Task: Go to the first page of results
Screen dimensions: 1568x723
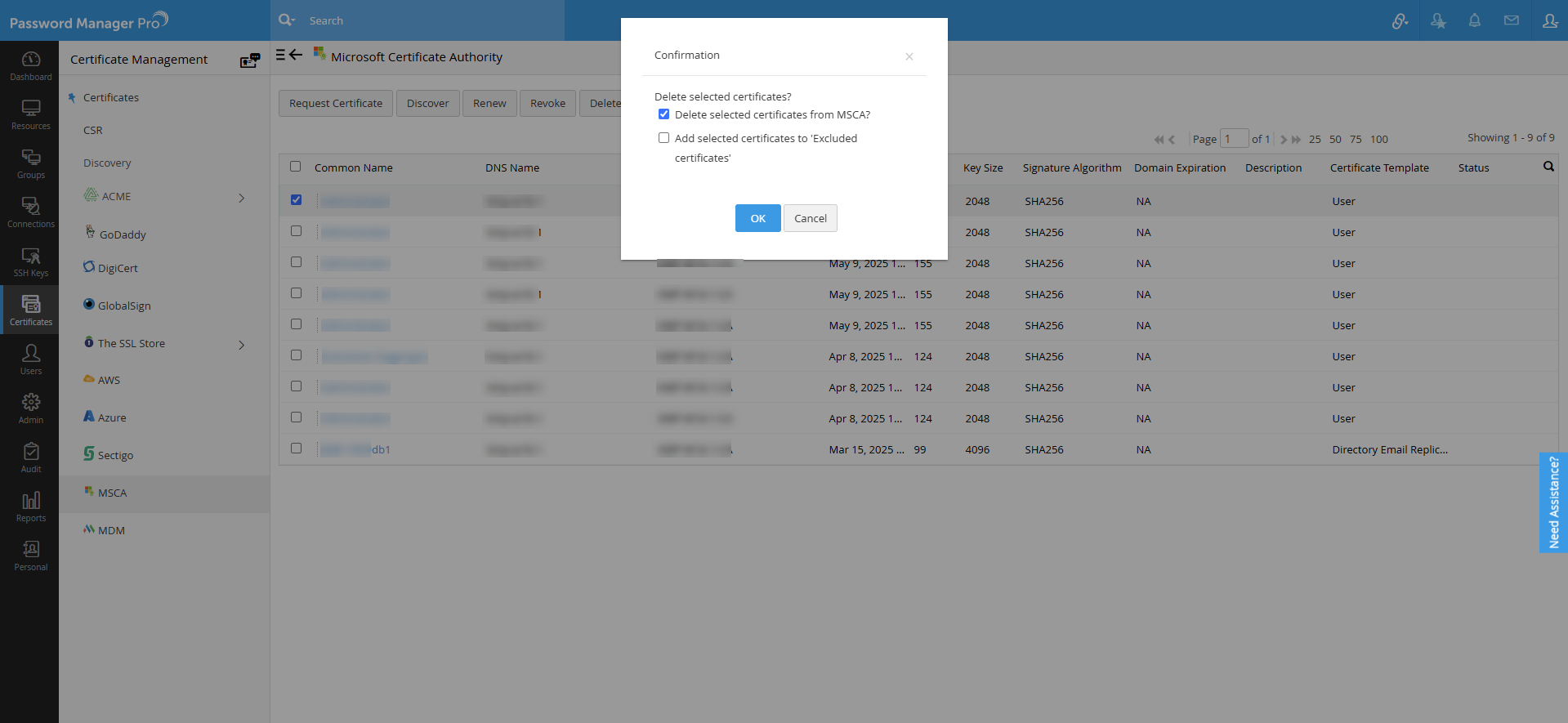Action: pyautogui.click(x=1159, y=140)
